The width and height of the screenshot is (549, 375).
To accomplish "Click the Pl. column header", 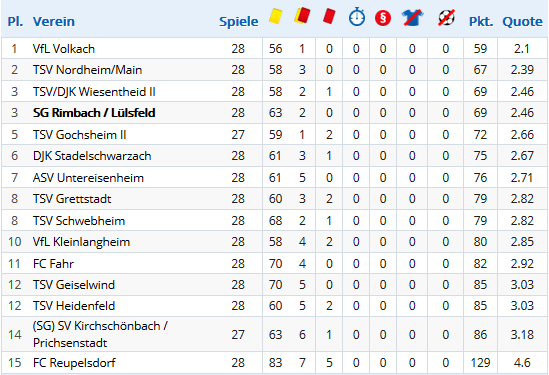I will [x=15, y=22].
